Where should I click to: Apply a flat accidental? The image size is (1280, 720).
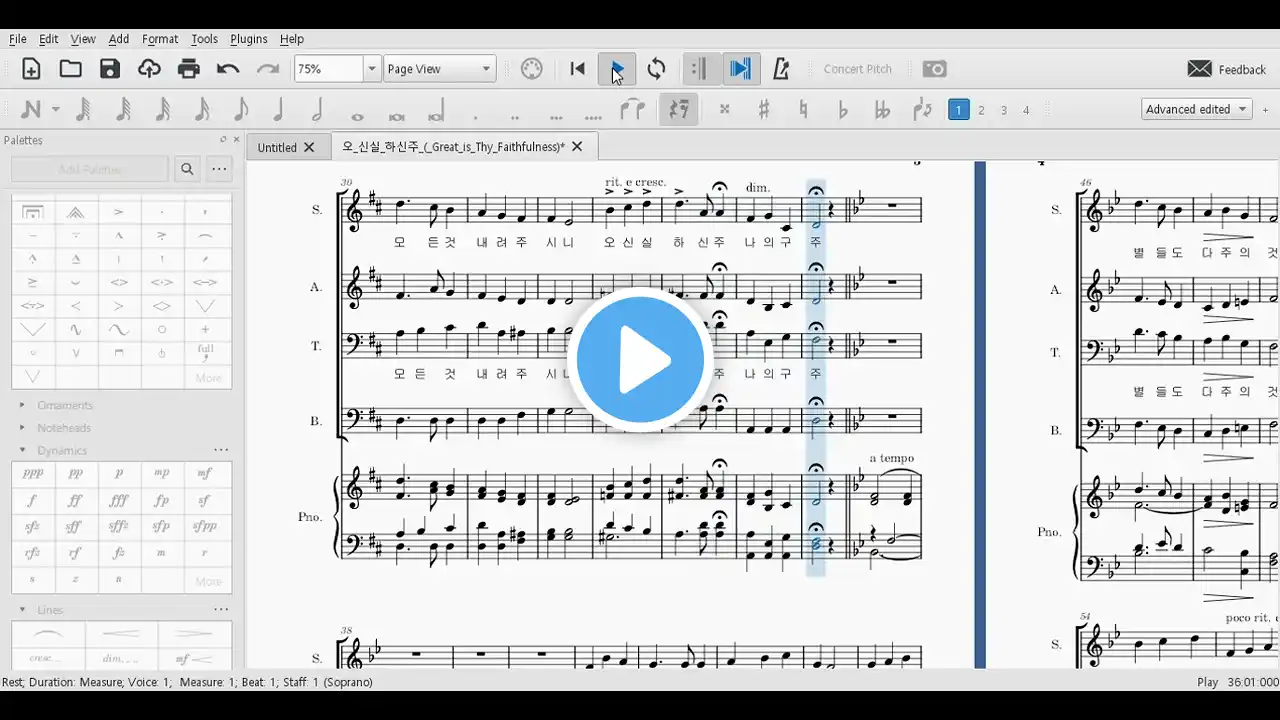pos(843,109)
